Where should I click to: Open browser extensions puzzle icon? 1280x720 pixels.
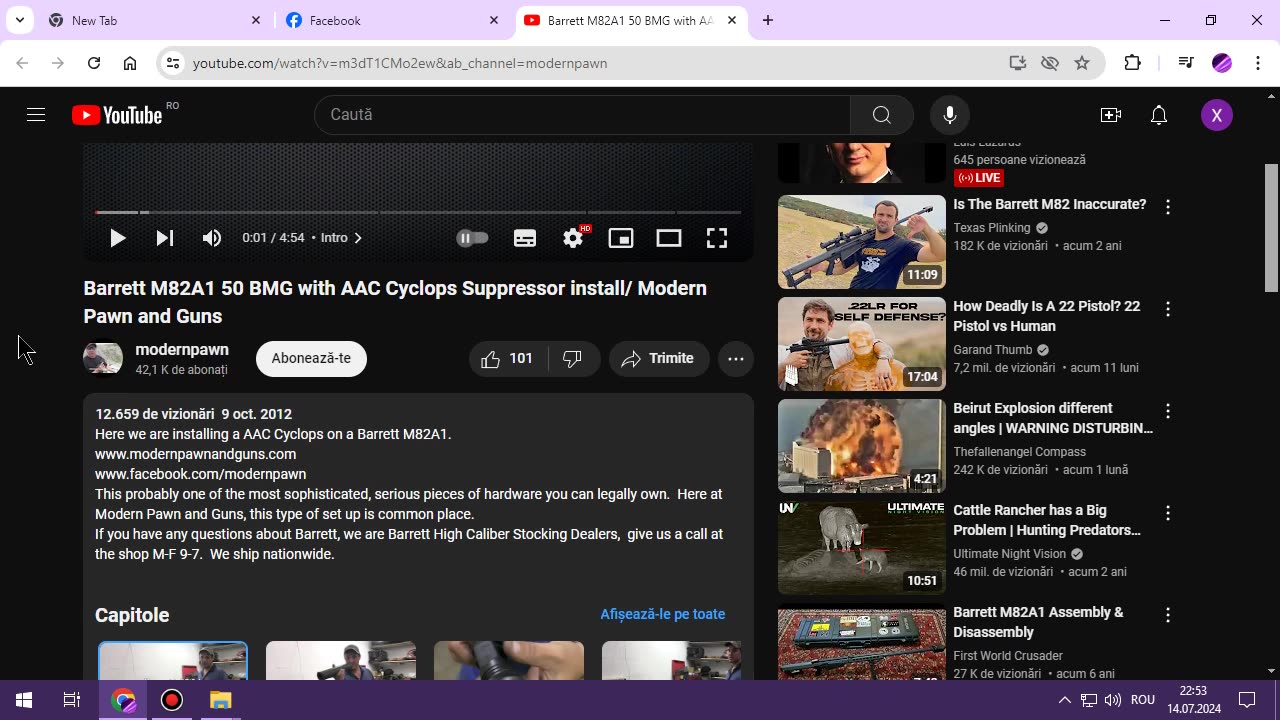1133,63
